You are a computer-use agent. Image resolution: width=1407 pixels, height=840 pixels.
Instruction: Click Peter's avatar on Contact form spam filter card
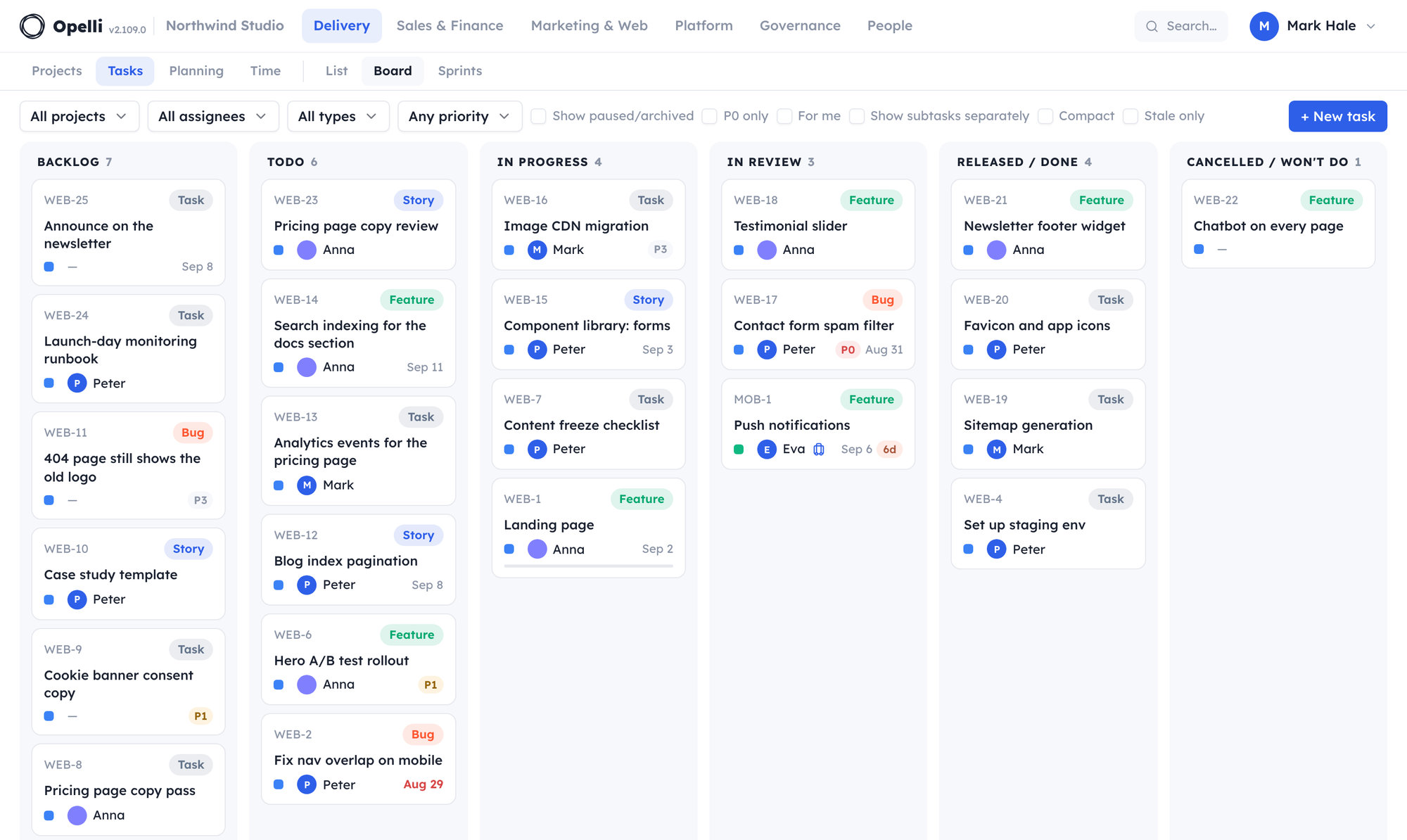766,350
